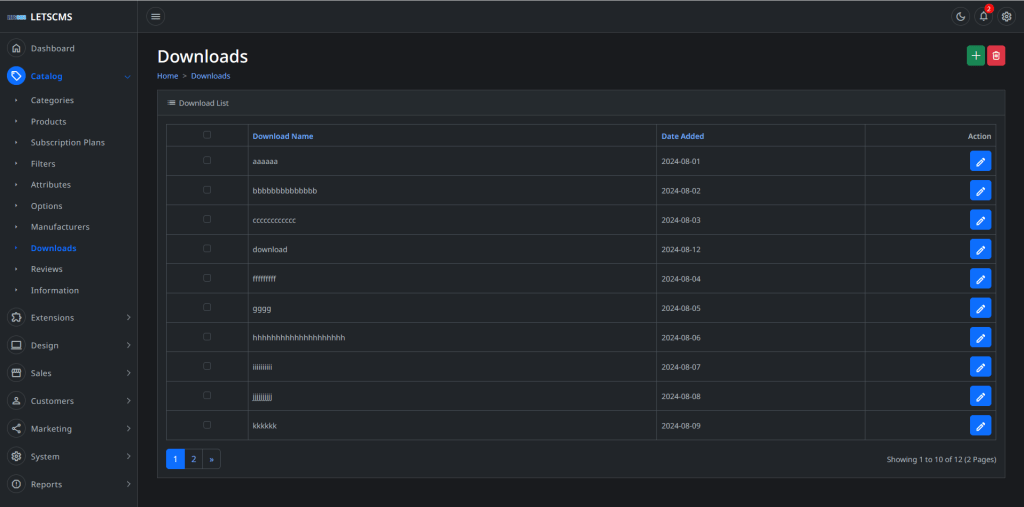Viewport: 1024px width, 507px height.
Task: Click the Marketing share icon
Action: tap(16, 429)
